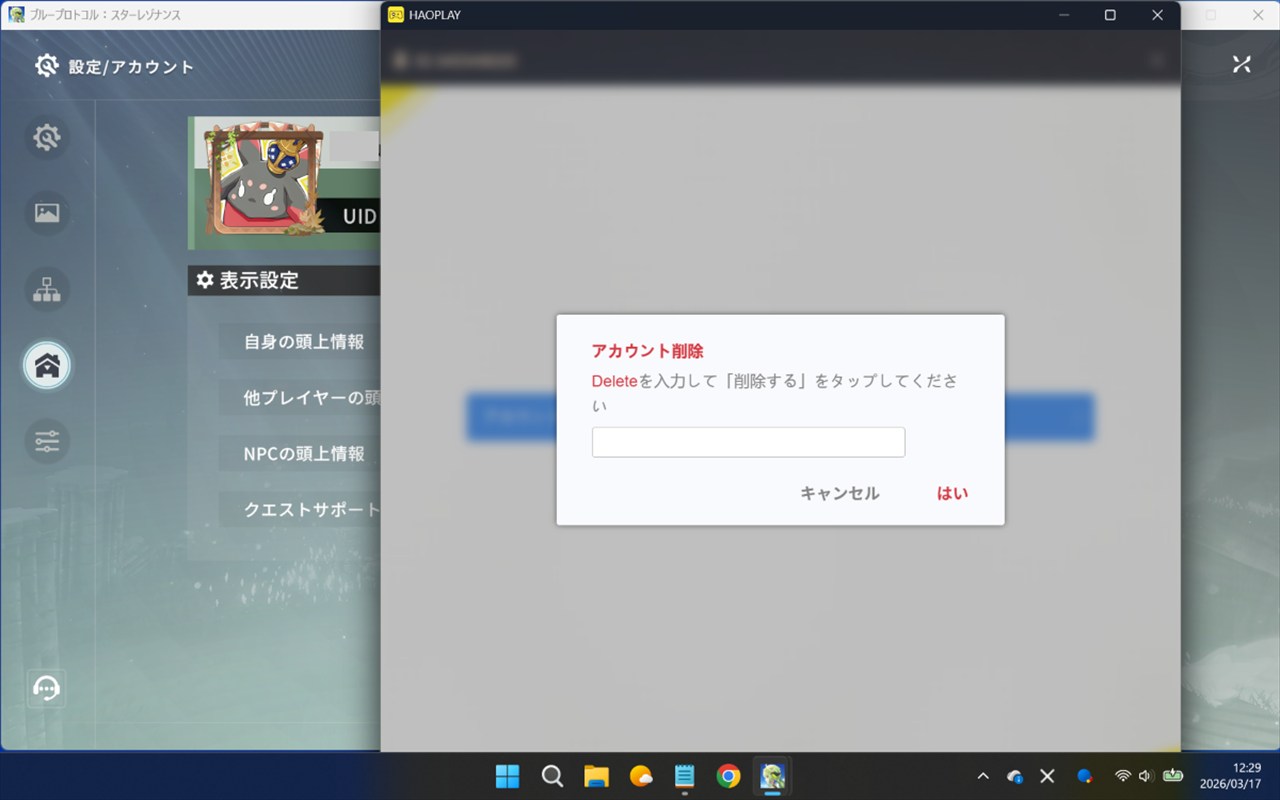Screen dimensions: 1280x800
Task: Select the image/graphics settings sidebar icon
Action: click(47, 213)
